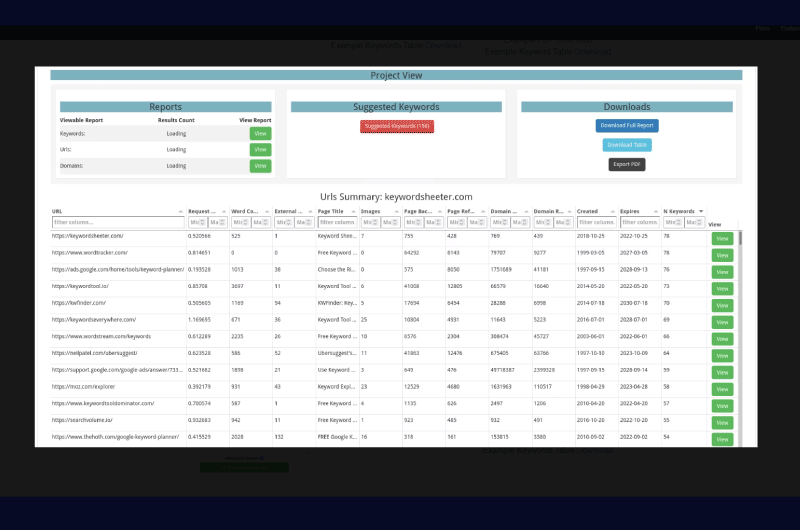Sort by External column arrow
This screenshot has width=800, height=530.
(310, 212)
